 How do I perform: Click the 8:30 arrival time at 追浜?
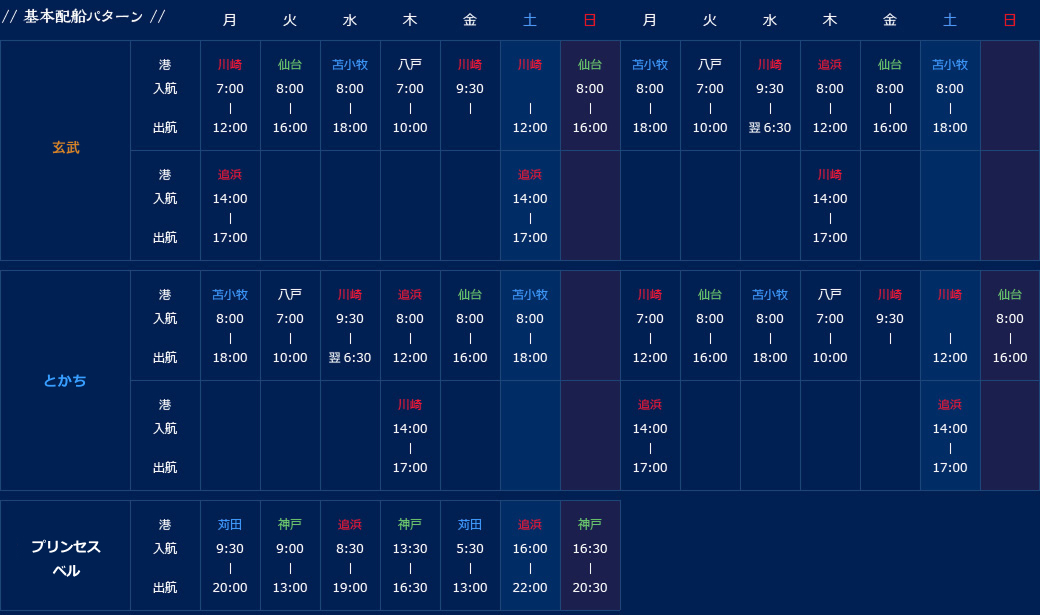pyautogui.click(x=350, y=549)
